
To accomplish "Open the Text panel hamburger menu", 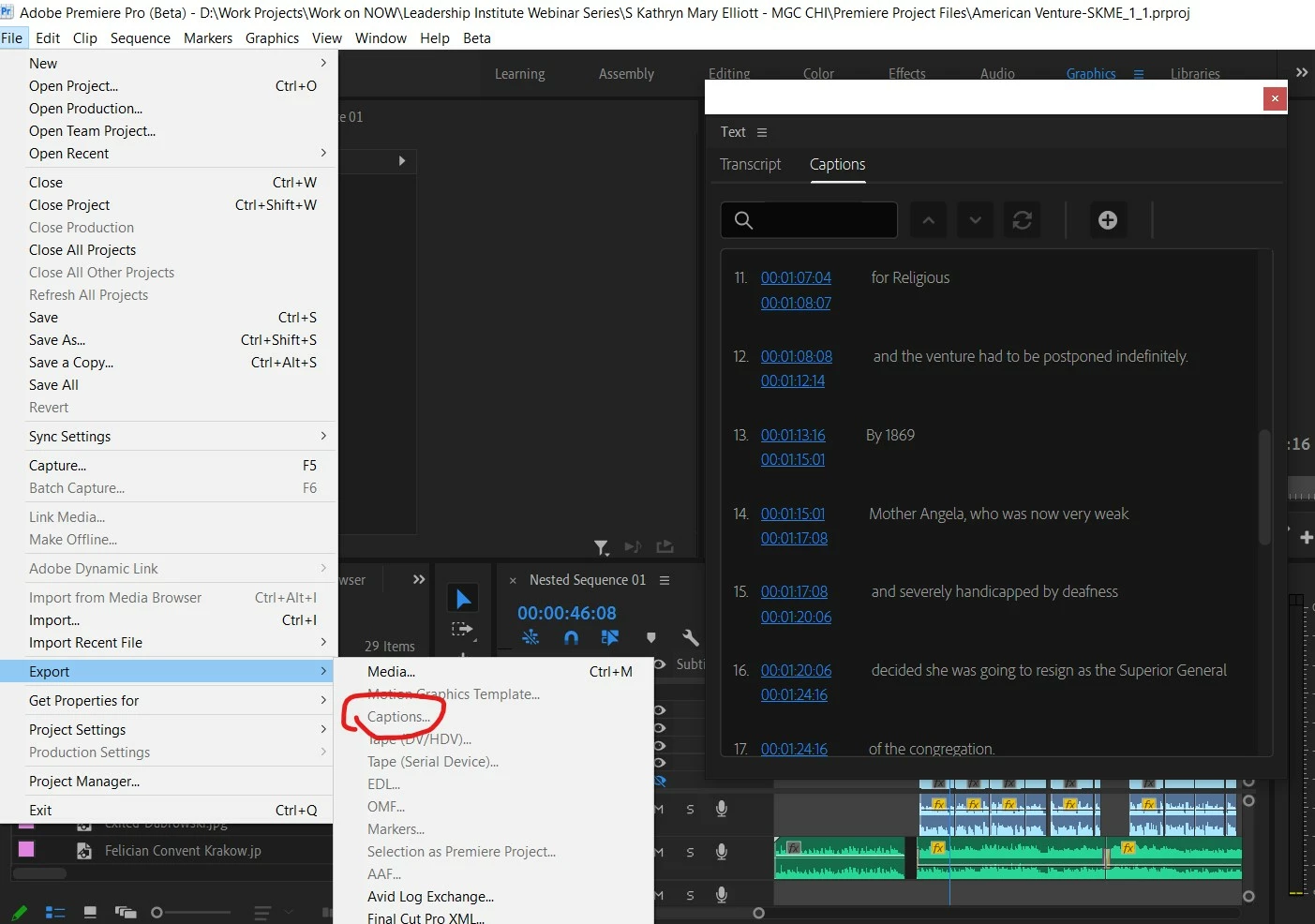I will [762, 132].
